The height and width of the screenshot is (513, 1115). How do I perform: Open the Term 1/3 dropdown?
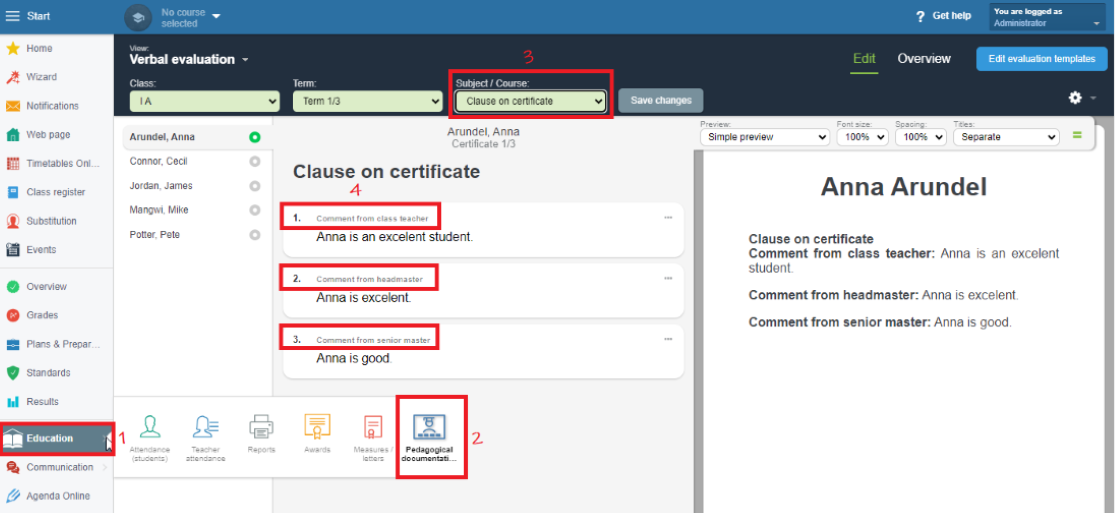[368, 101]
